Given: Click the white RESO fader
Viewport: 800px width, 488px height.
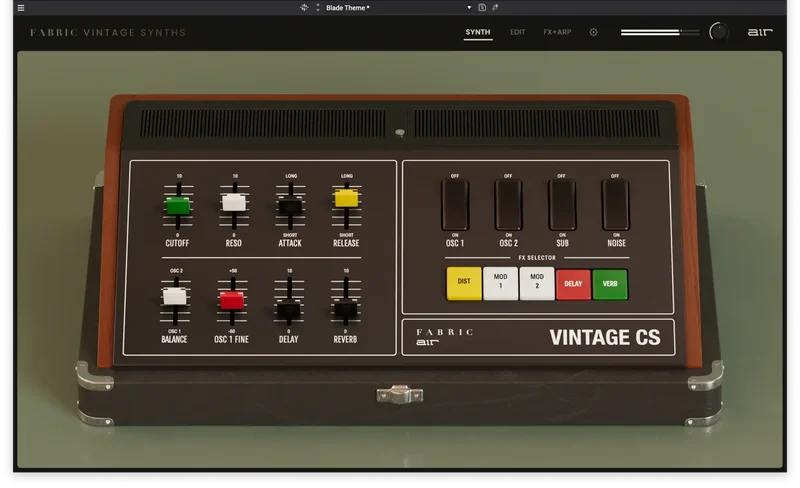Looking at the screenshot, I should [234, 203].
